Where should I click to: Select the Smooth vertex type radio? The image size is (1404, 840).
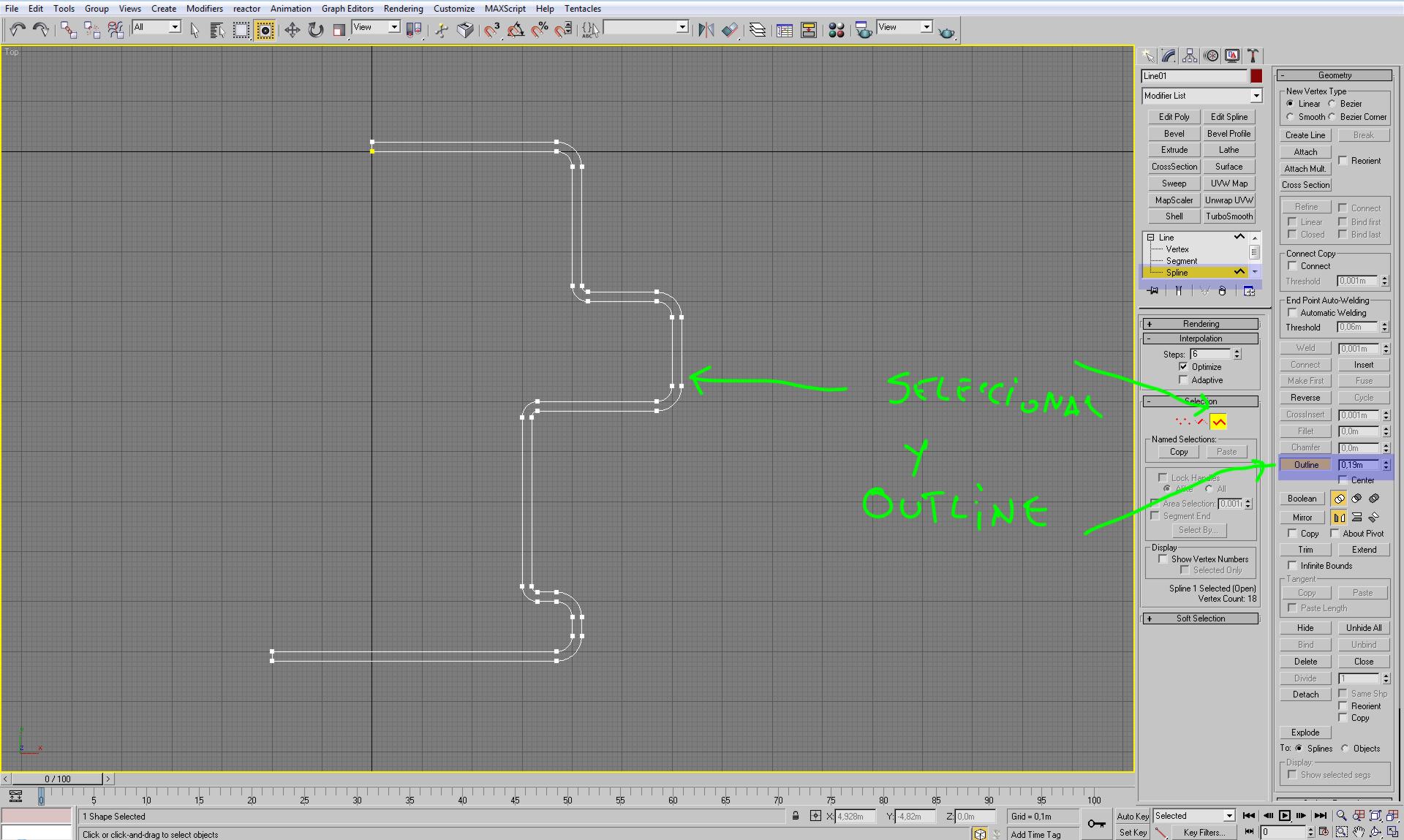(x=1291, y=117)
